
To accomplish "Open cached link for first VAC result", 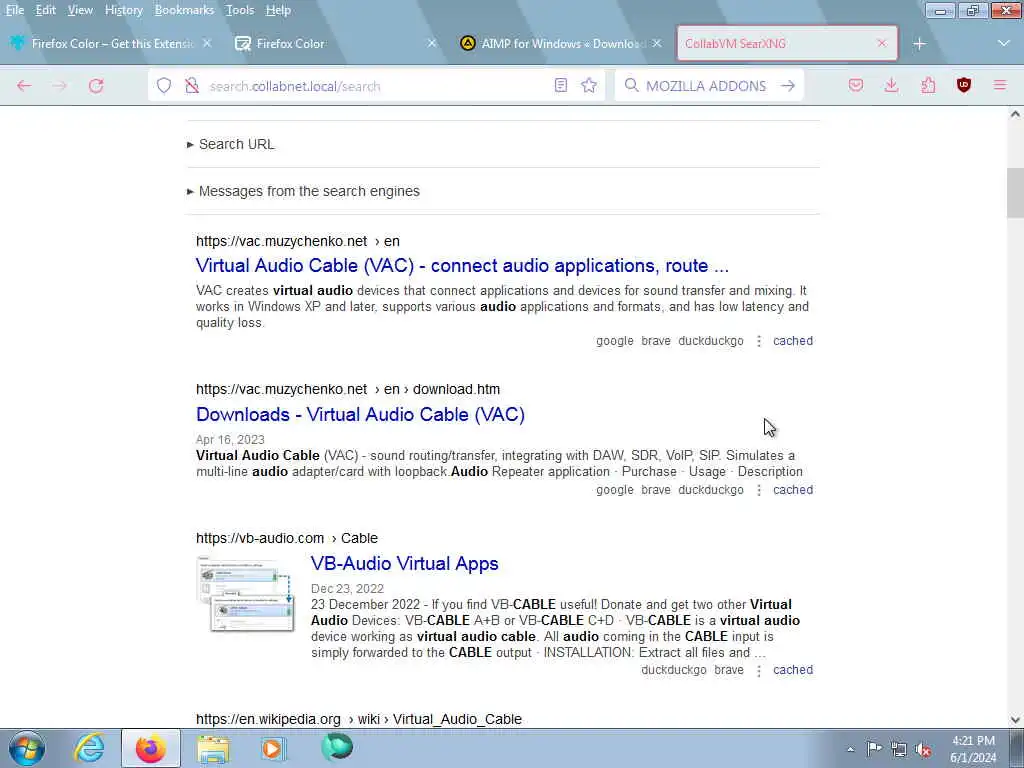I will tap(793, 341).
